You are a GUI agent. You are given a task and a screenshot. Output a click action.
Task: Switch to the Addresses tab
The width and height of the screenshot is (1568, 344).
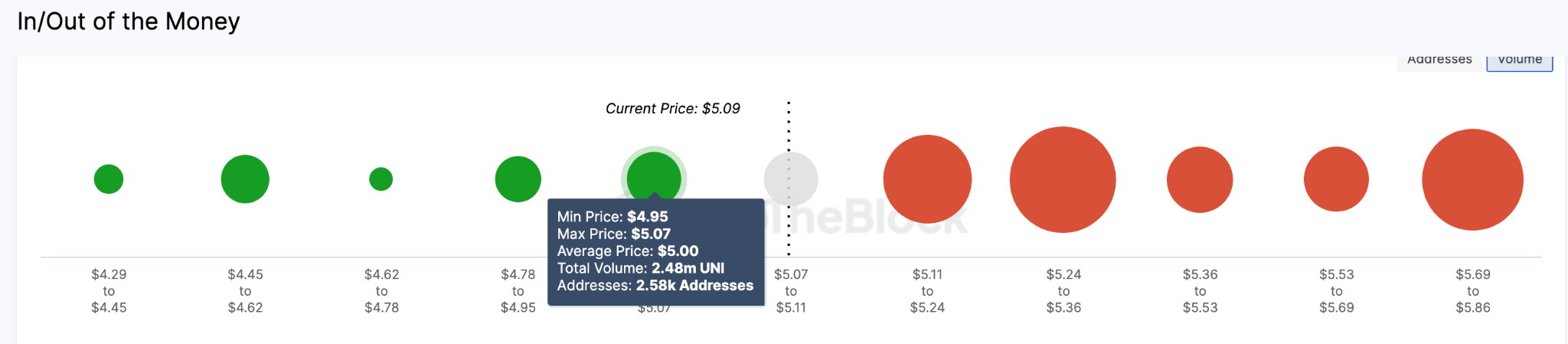1439,61
